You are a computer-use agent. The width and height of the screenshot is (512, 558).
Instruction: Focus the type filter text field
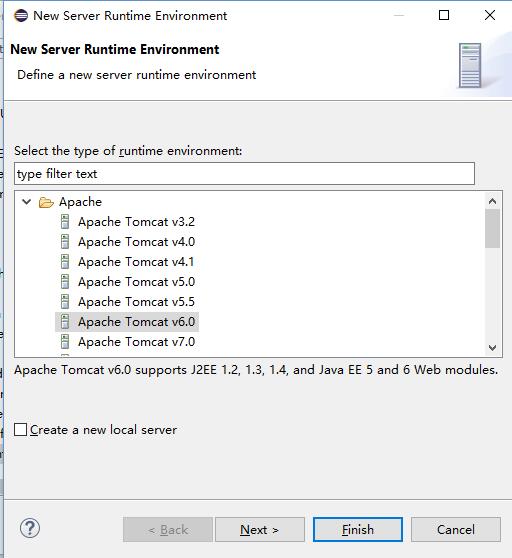(x=244, y=174)
